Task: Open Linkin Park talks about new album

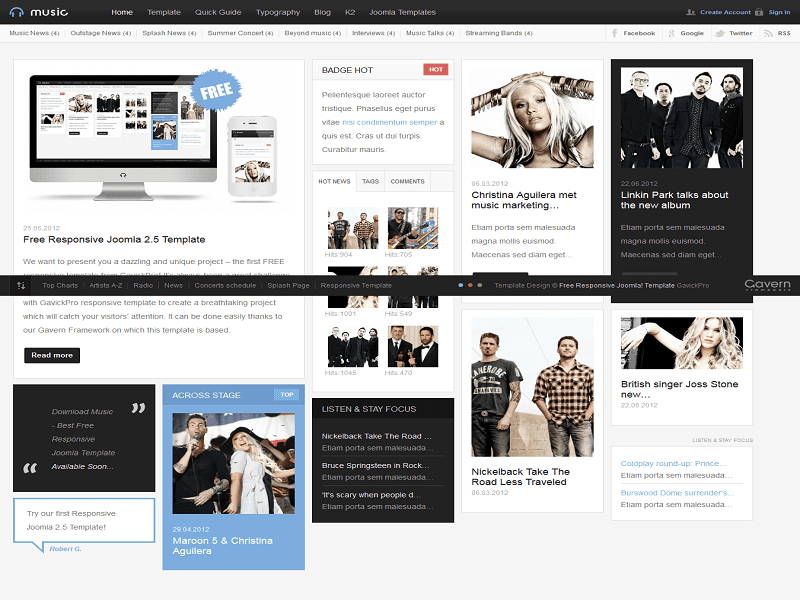Action: click(674, 200)
